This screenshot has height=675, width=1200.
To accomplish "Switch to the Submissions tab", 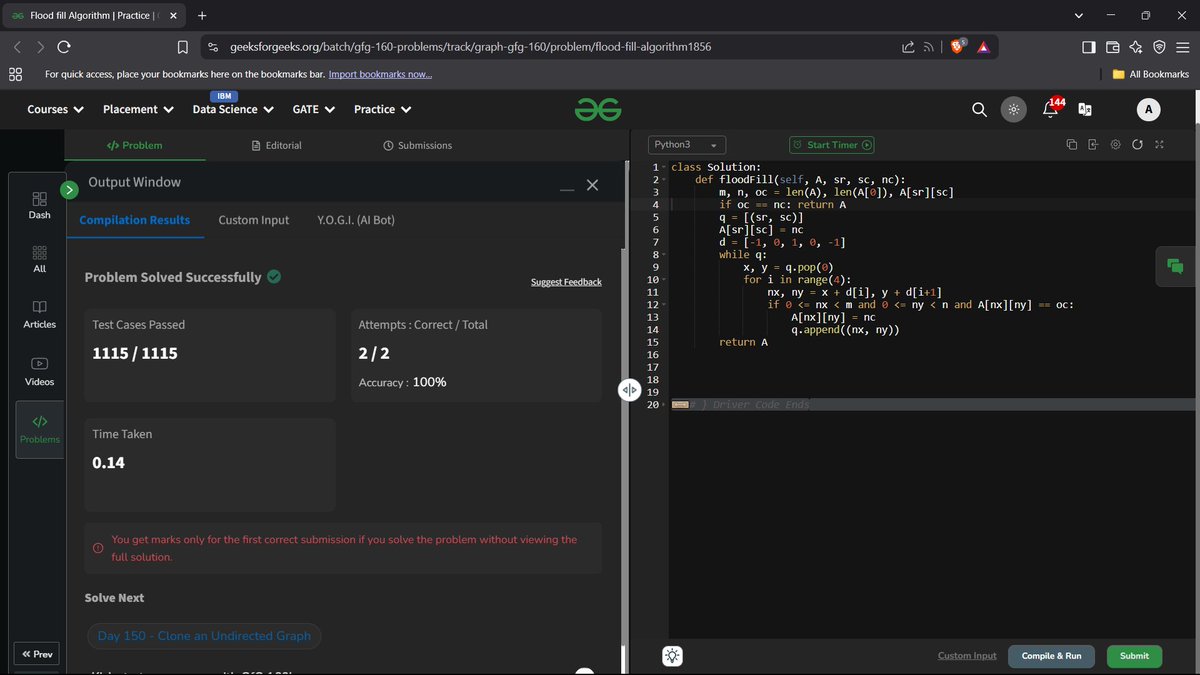I will 417,145.
